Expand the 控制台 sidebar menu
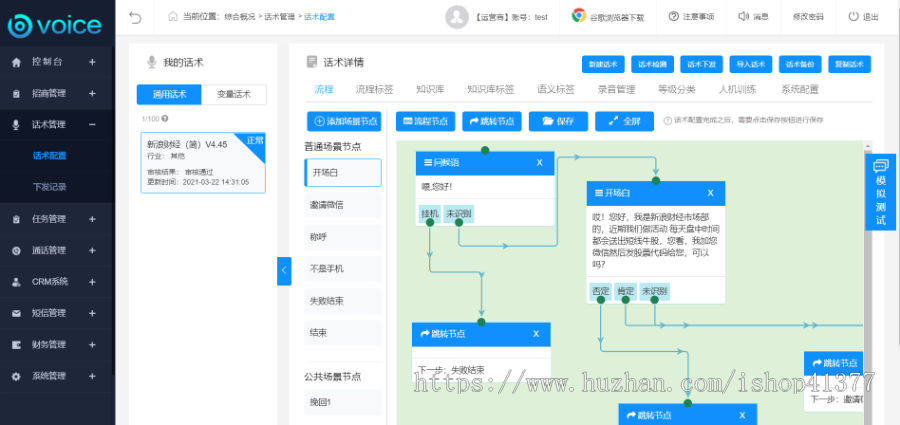Screen dimensions: 900x425 point(92,62)
